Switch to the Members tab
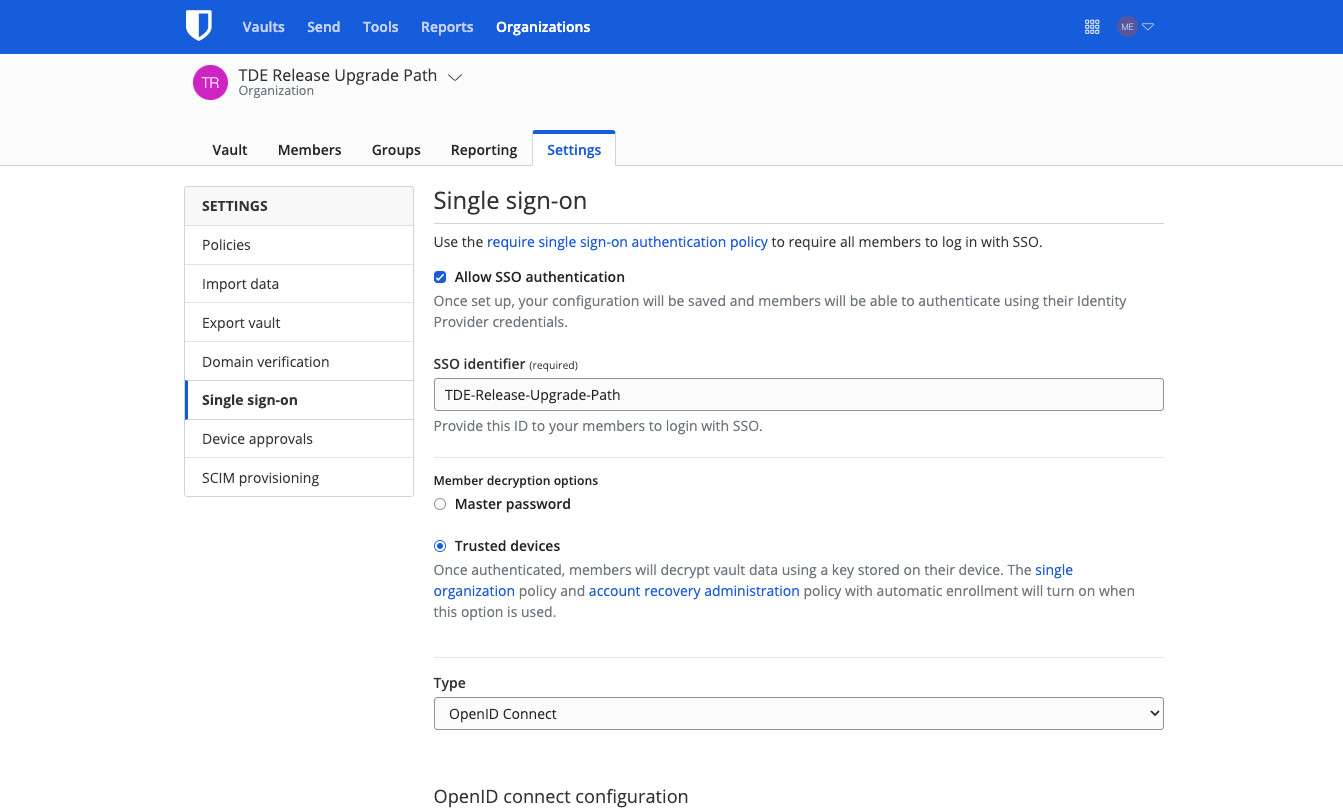 coord(309,149)
